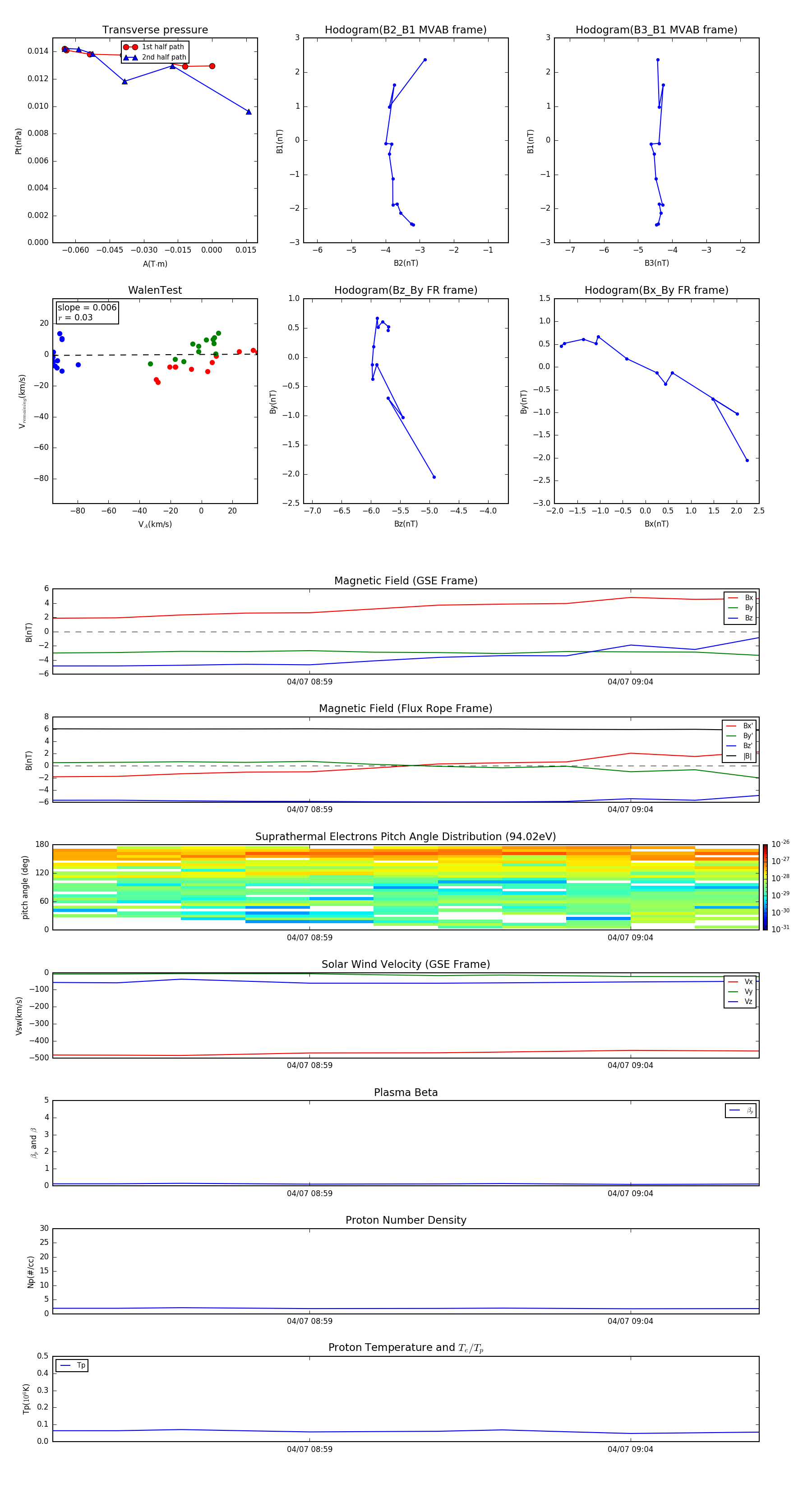Image resolution: width=812 pixels, height=1489 pixels.
Task: Click the 'Proton Number Density' title
Action: pos(406,1220)
